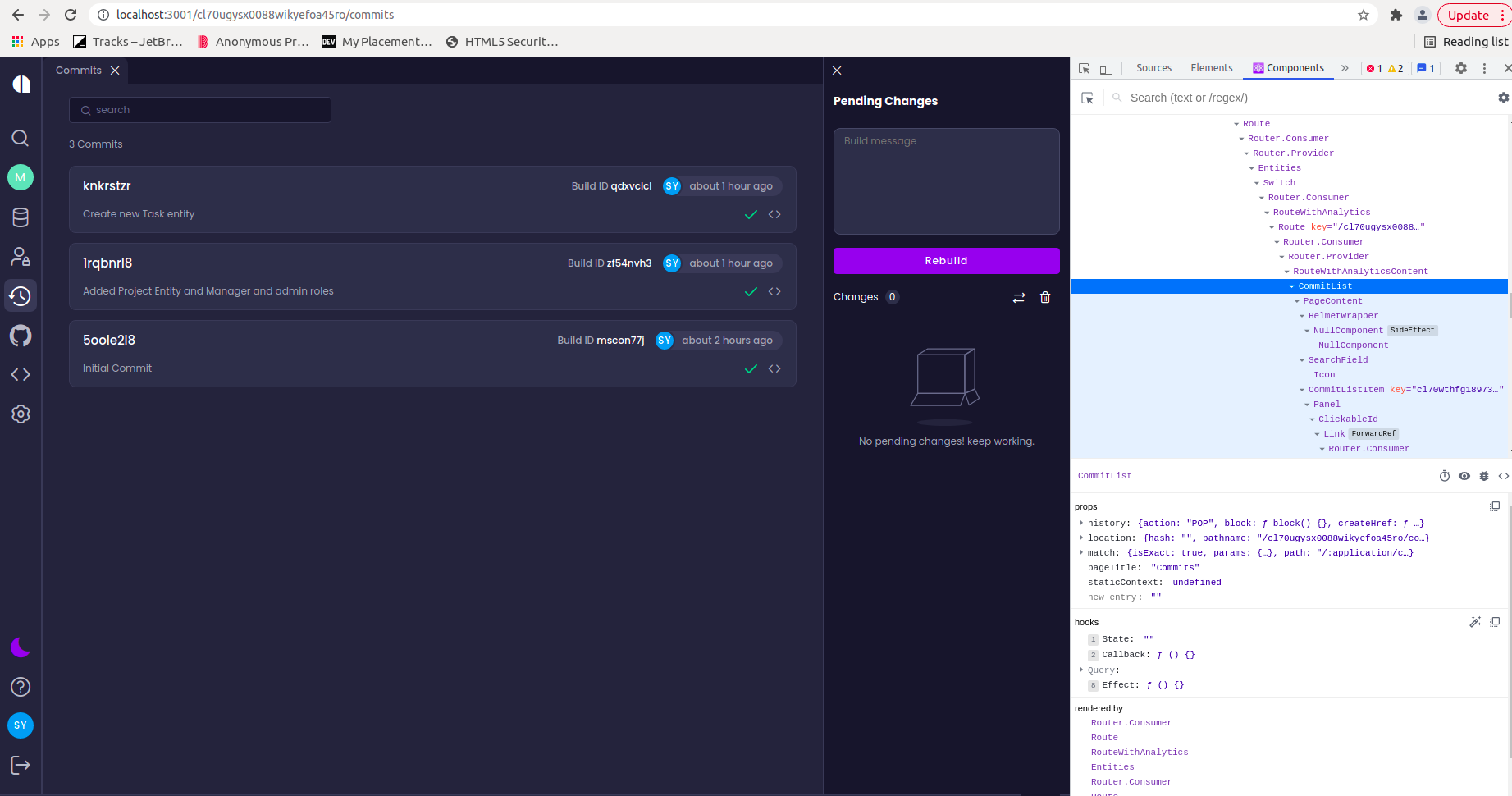Viewport: 1512px width, 796px height.
Task: Expand the history prop in props panel
Action: pyautogui.click(x=1081, y=523)
